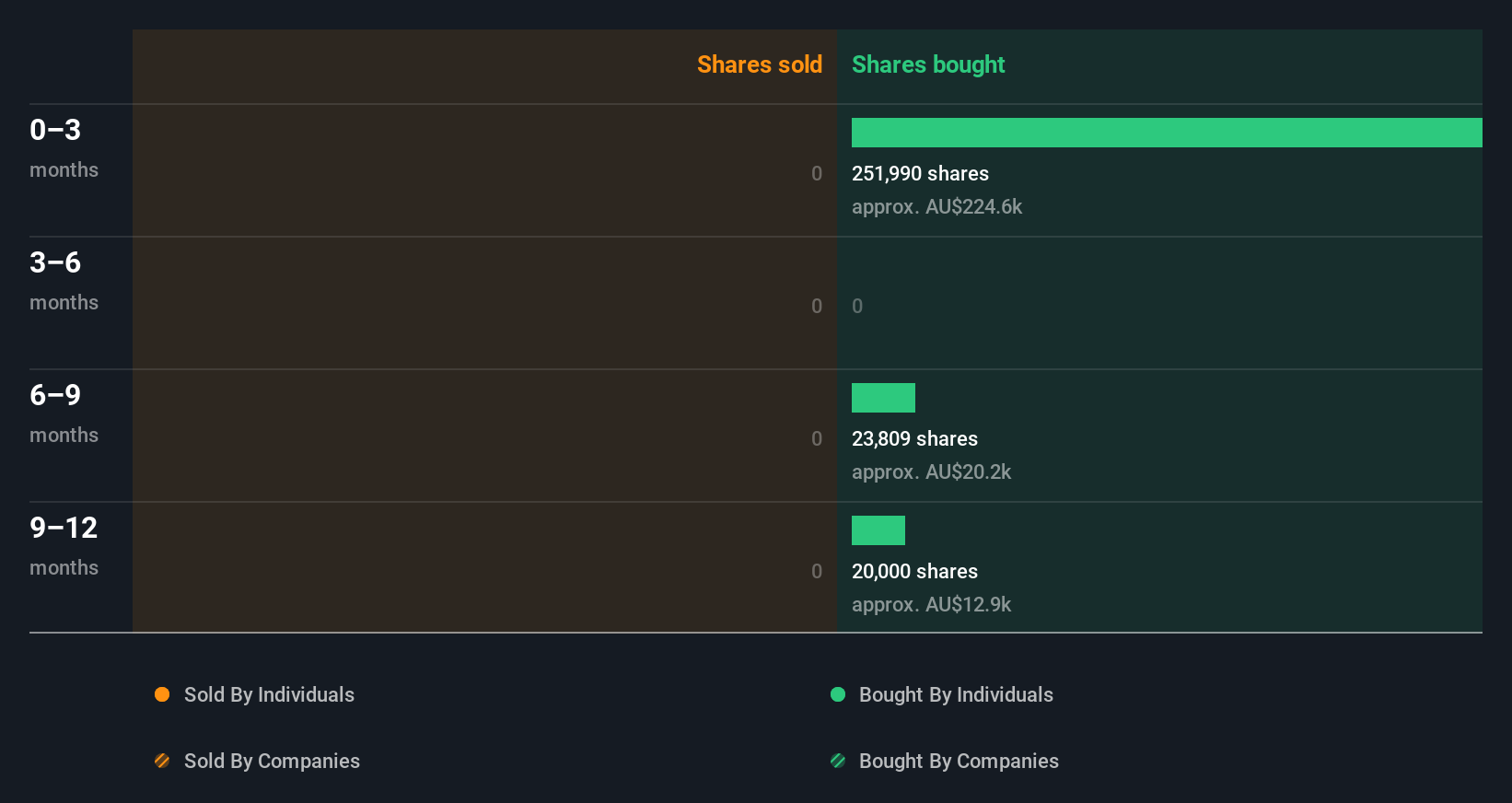This screenshot has width=1512, height=803.
Task: Click the orange Sold By Individuals dot
Action: [x=162, y=694]
